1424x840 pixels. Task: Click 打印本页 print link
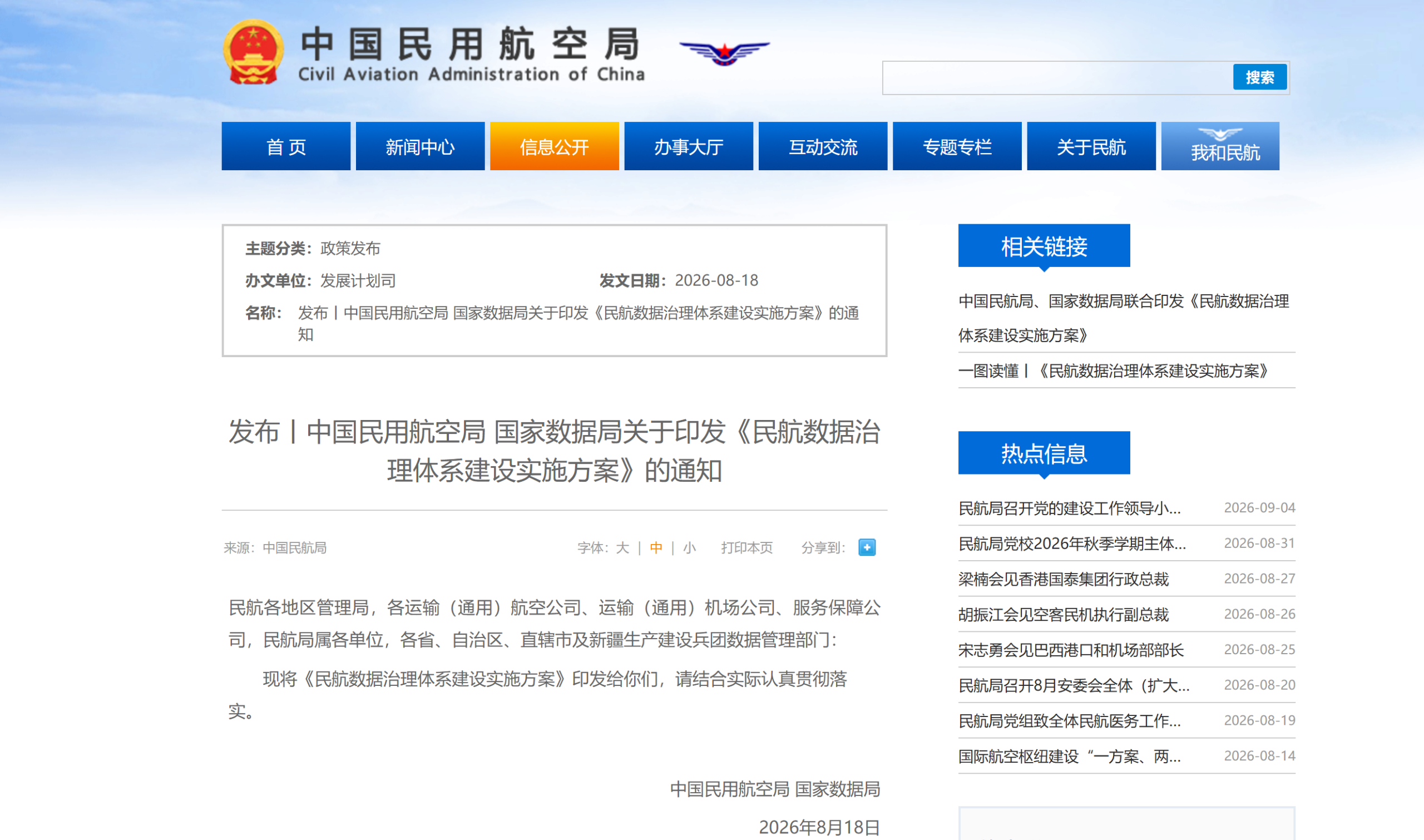click(746, 548)
